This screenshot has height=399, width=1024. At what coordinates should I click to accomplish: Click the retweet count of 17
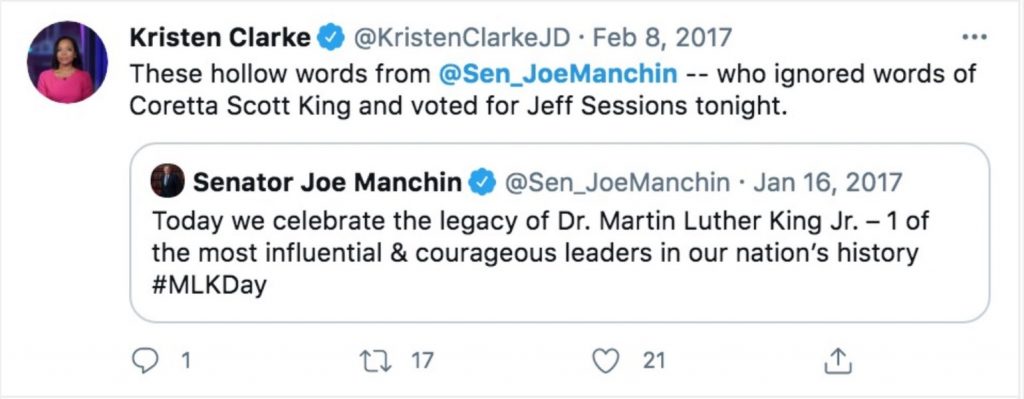(423, 360)
